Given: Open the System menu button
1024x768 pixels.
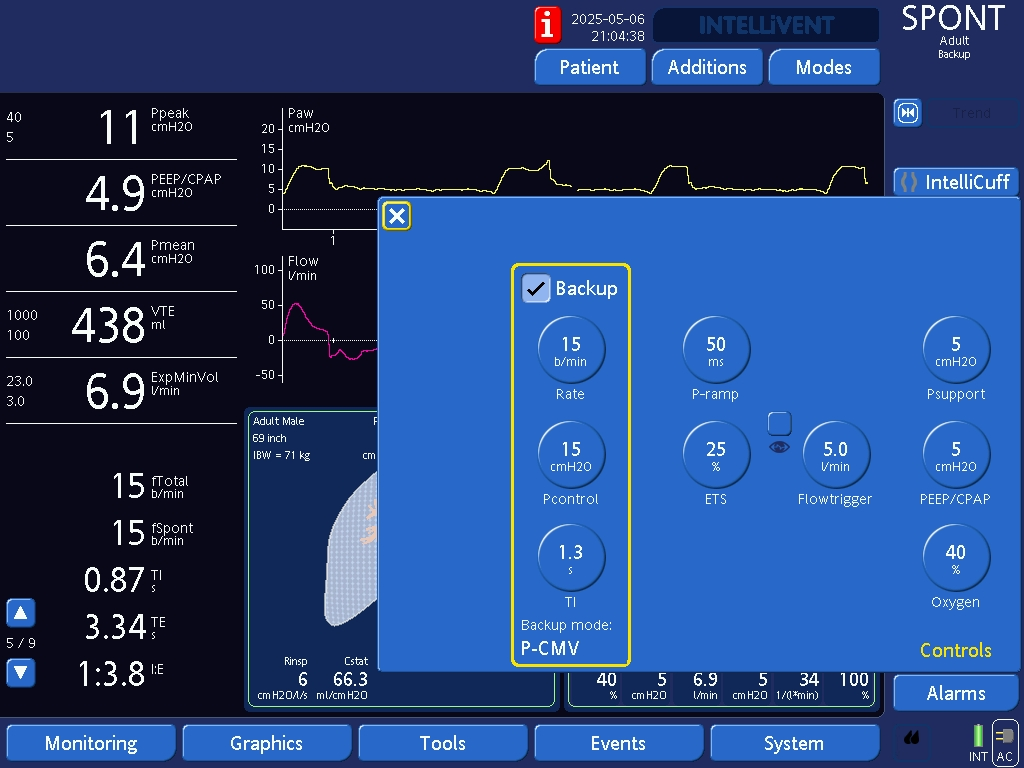Looking at the screenshot, I should coord(793,743).
